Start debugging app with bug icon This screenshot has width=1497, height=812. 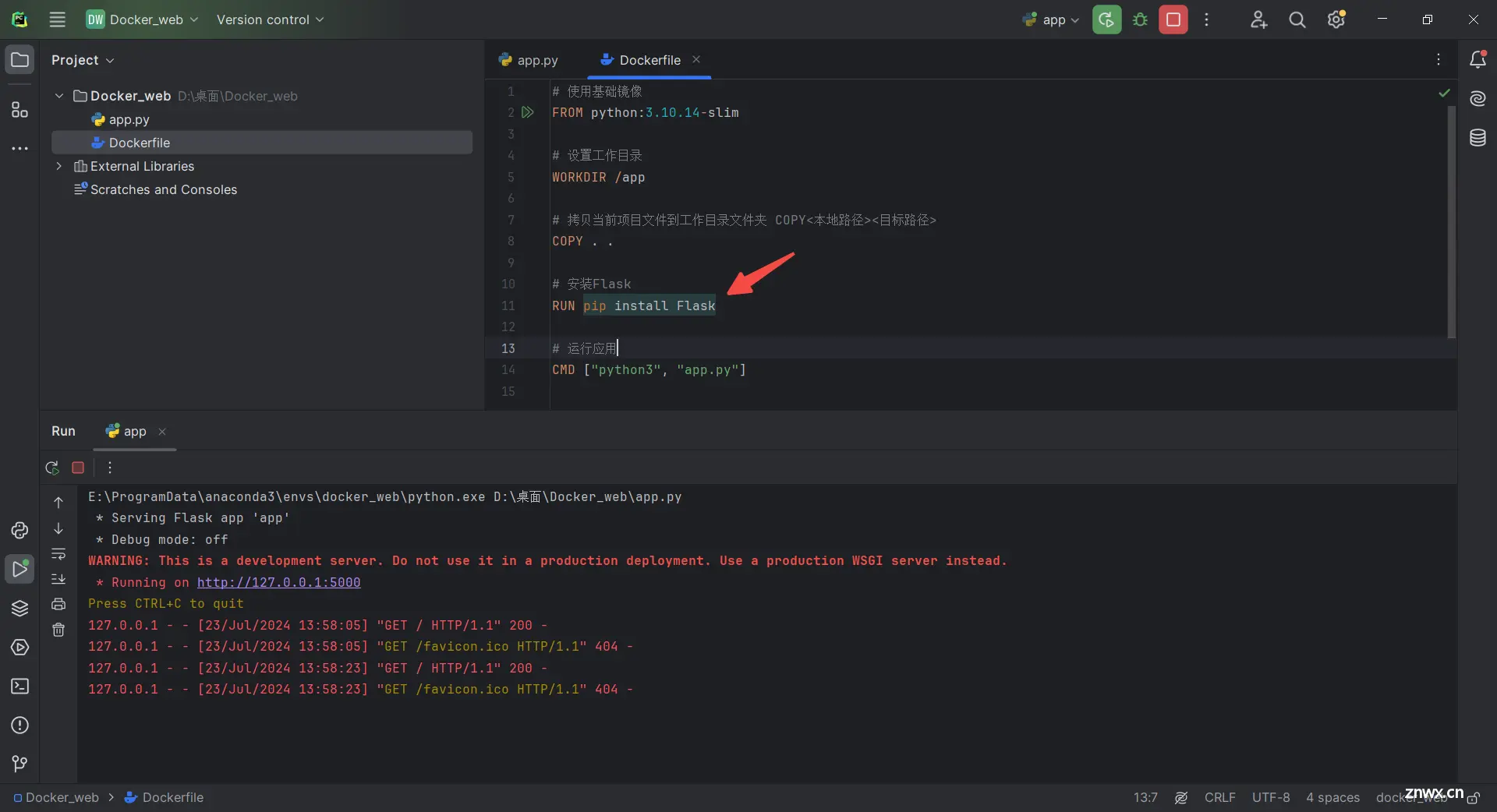pyautogui.click(x=1140, y=19)
